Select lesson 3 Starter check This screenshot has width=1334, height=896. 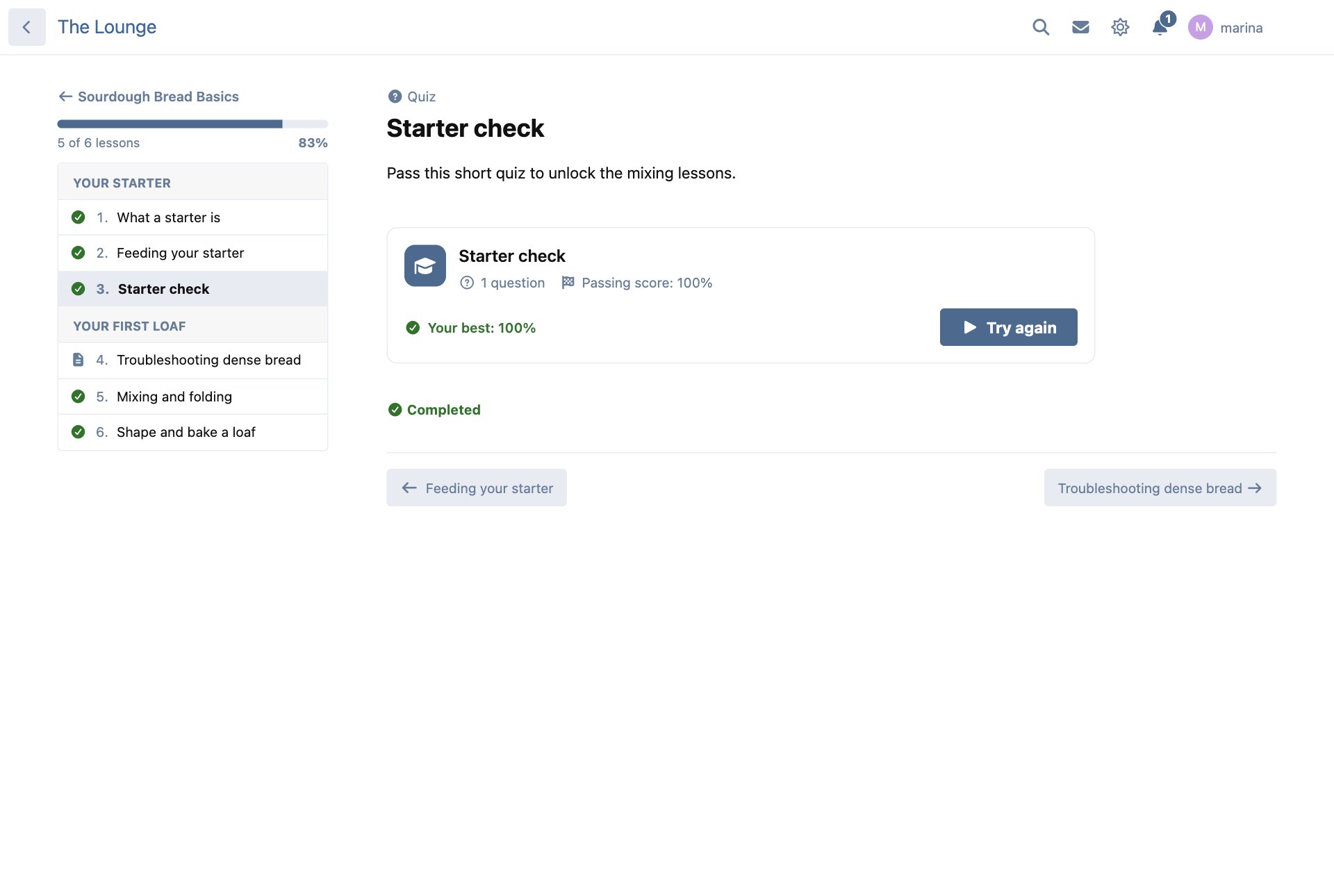click(192, 289)
